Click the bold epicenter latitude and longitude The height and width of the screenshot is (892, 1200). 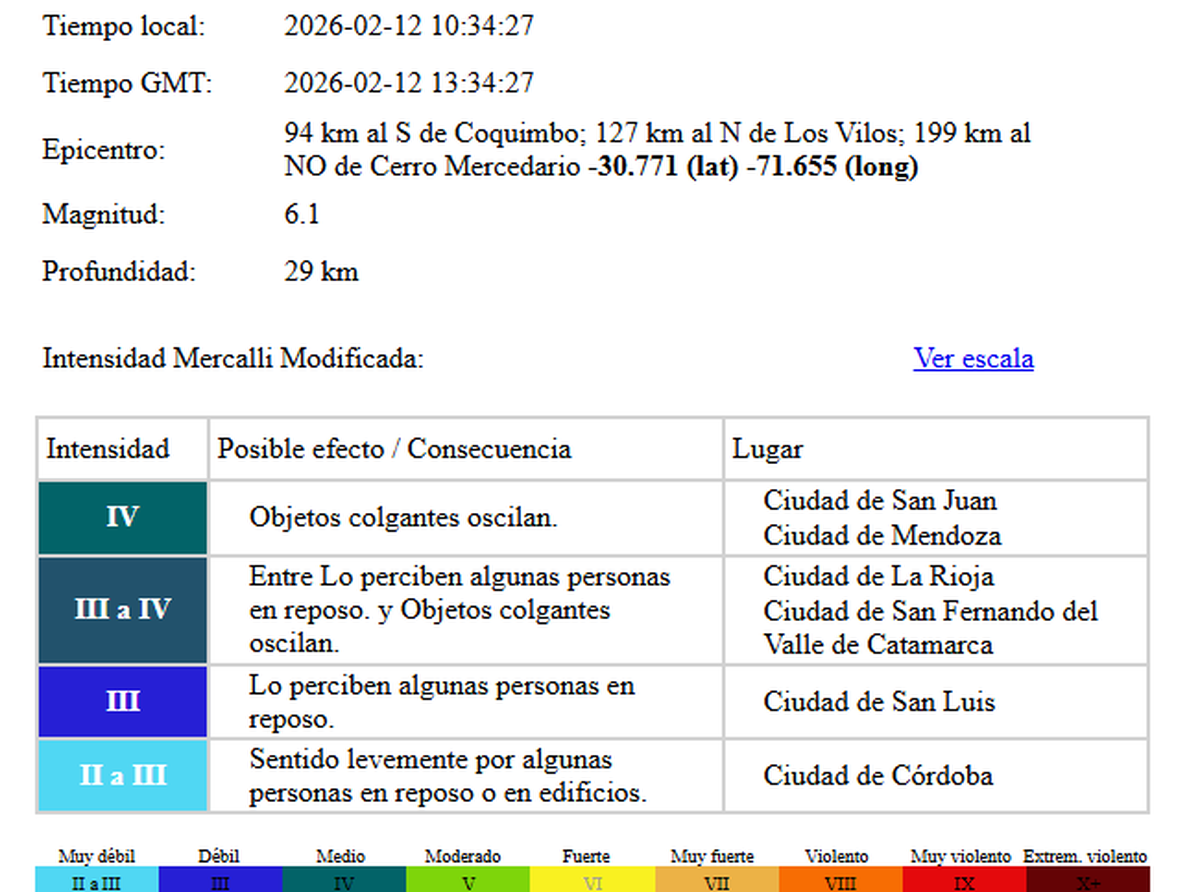[x=752, y=167]
